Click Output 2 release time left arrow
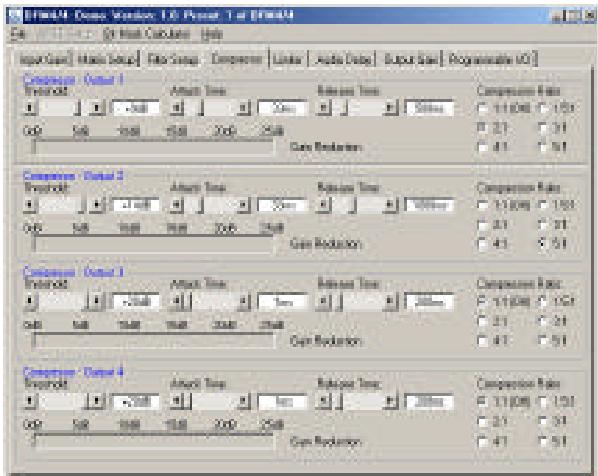This screenshot has width=598, height=476. (x=324, y=205)
